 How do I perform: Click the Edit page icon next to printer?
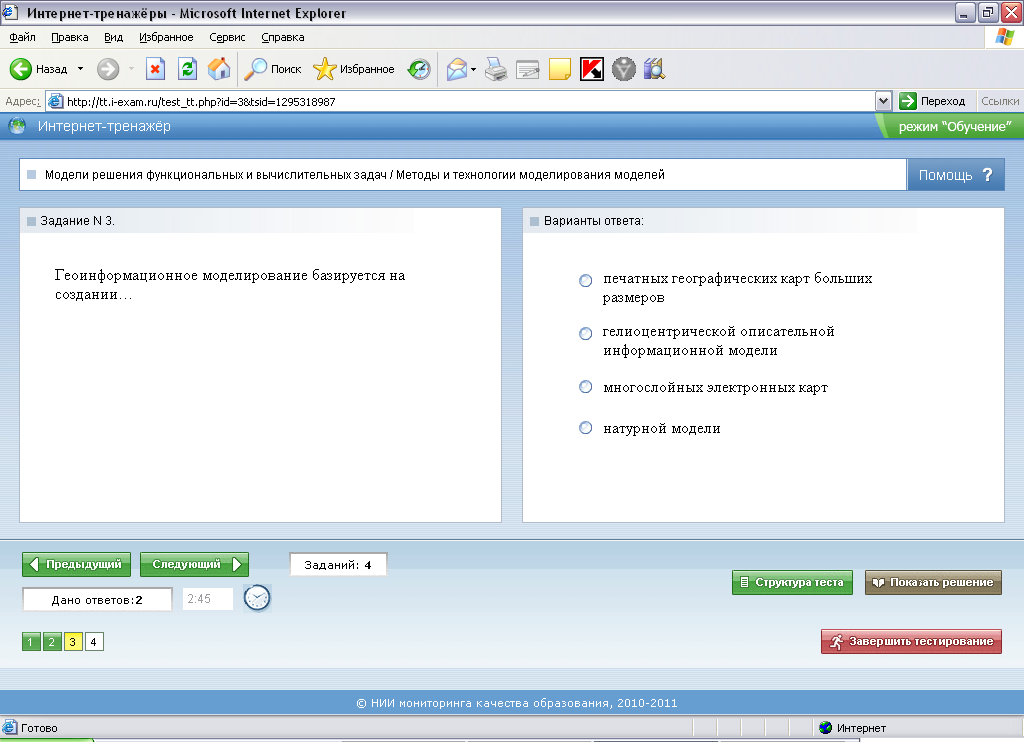point(528,69)
